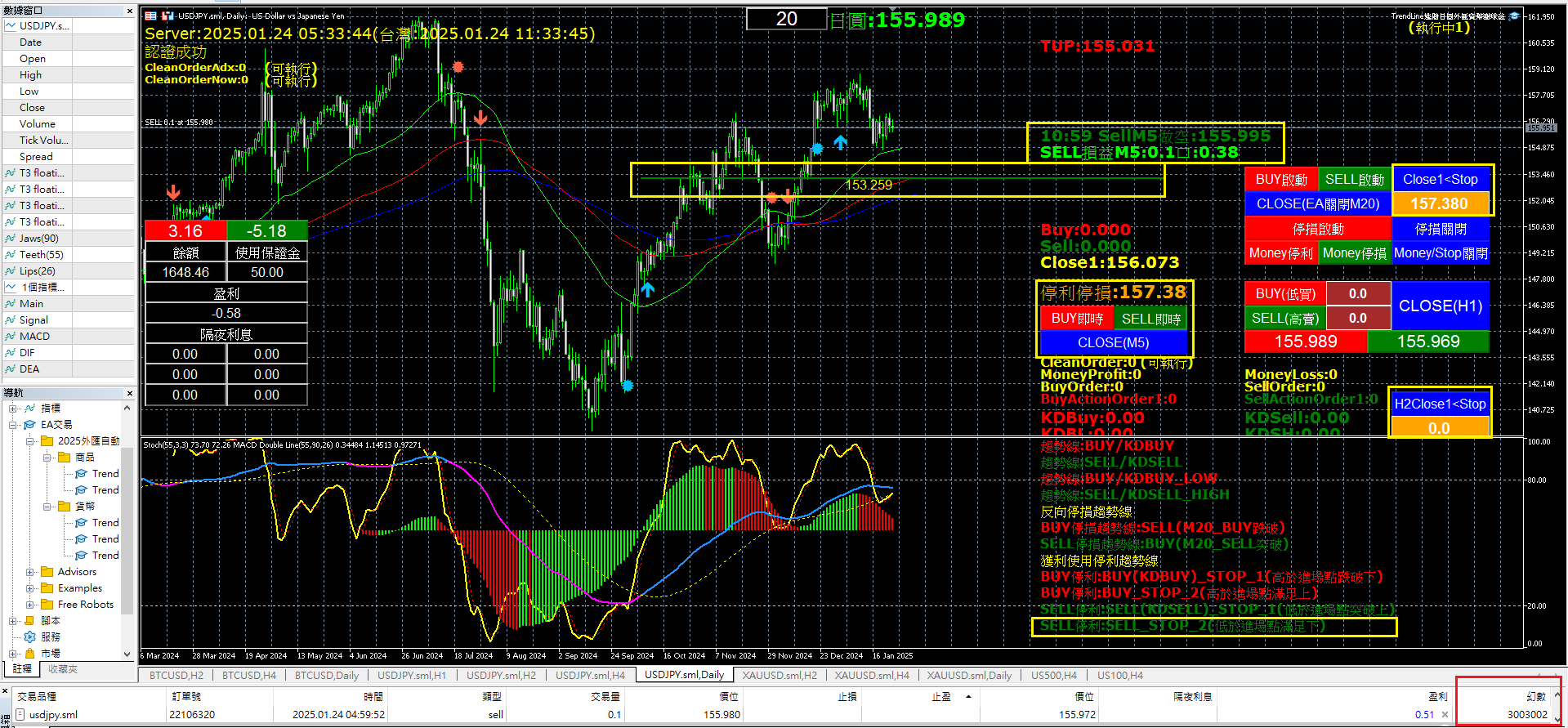
Task: Click the 市場 shopping bag icon
Action: pos(30,653)
